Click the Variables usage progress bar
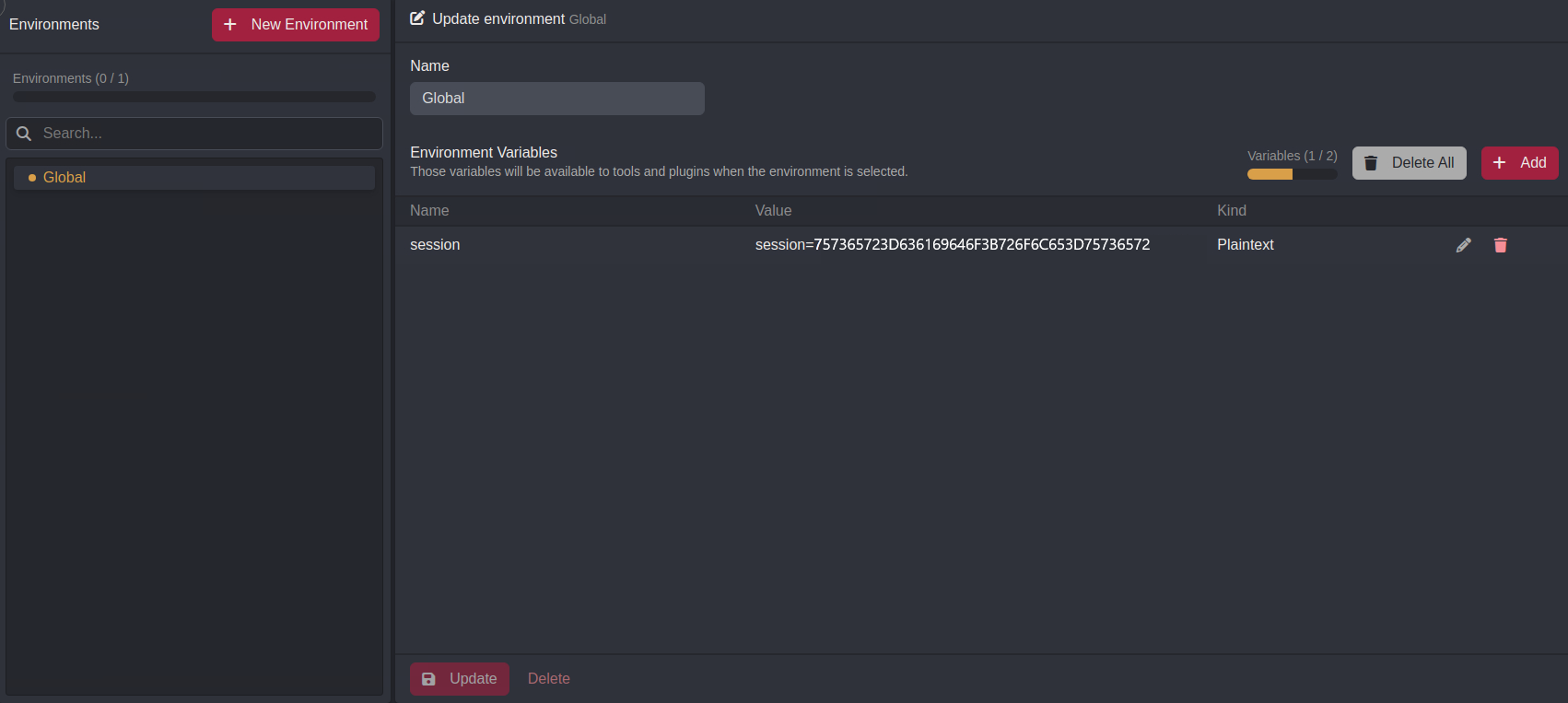Image resolution: width=1568 pixels, height=703 pixels. pyautogui.click(x=1292, y=173)
